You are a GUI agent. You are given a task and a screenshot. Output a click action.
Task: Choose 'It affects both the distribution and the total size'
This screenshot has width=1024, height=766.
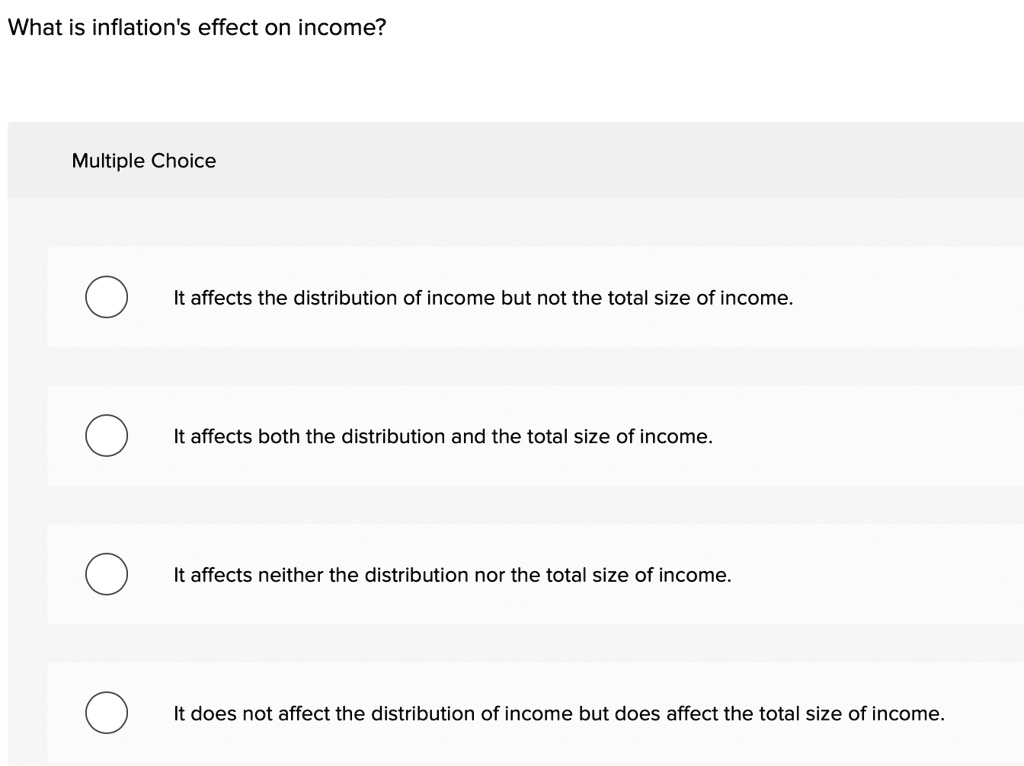(443, 436)
